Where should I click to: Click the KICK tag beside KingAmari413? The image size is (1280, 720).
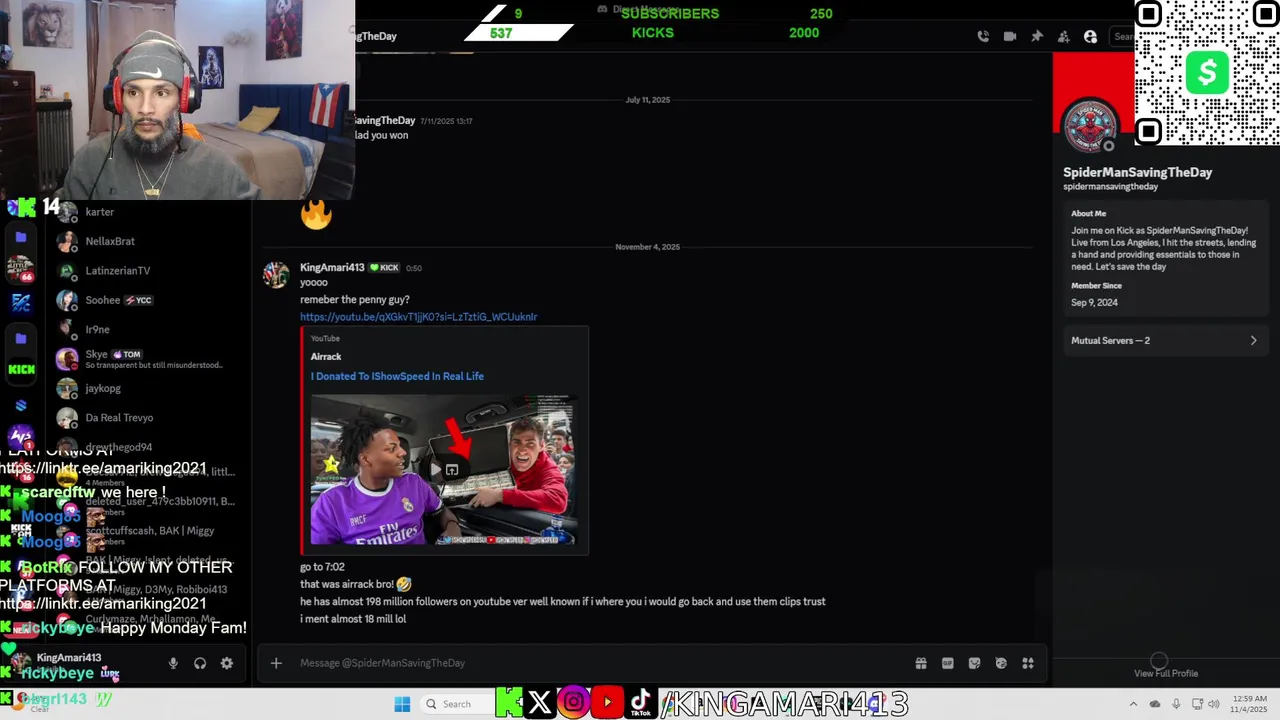pos(384,268)
